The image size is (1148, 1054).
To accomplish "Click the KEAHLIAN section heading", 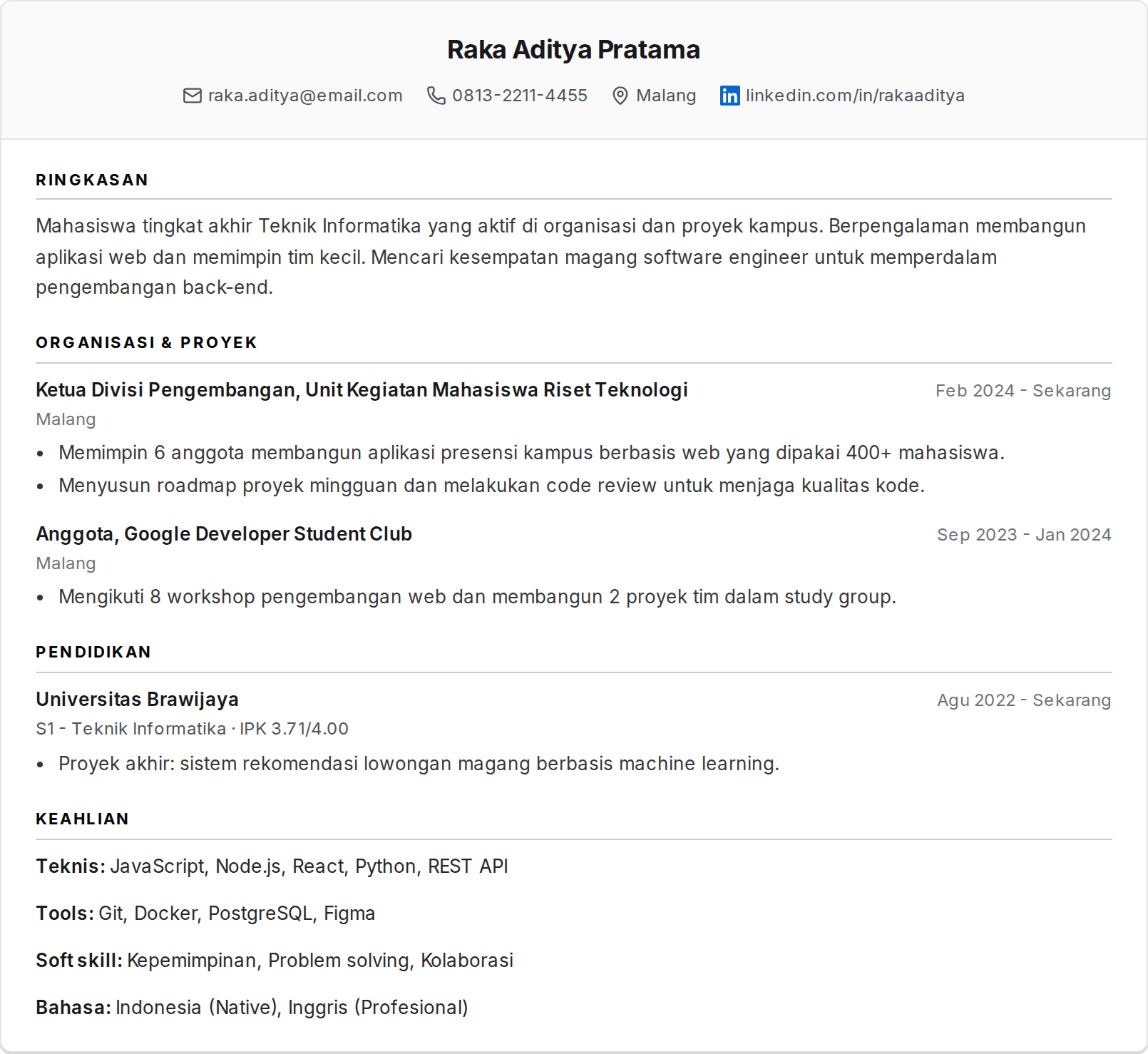I will 82,819.
